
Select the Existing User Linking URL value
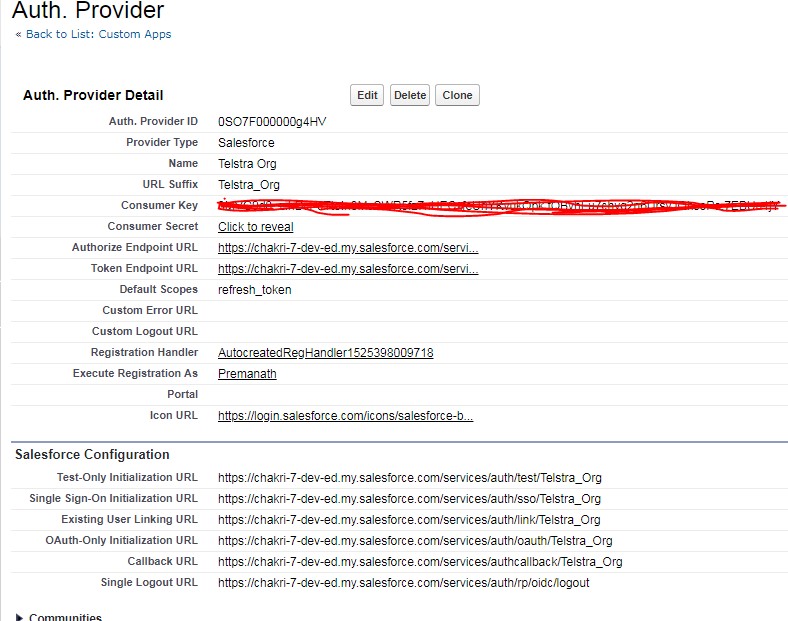point(409,520)
